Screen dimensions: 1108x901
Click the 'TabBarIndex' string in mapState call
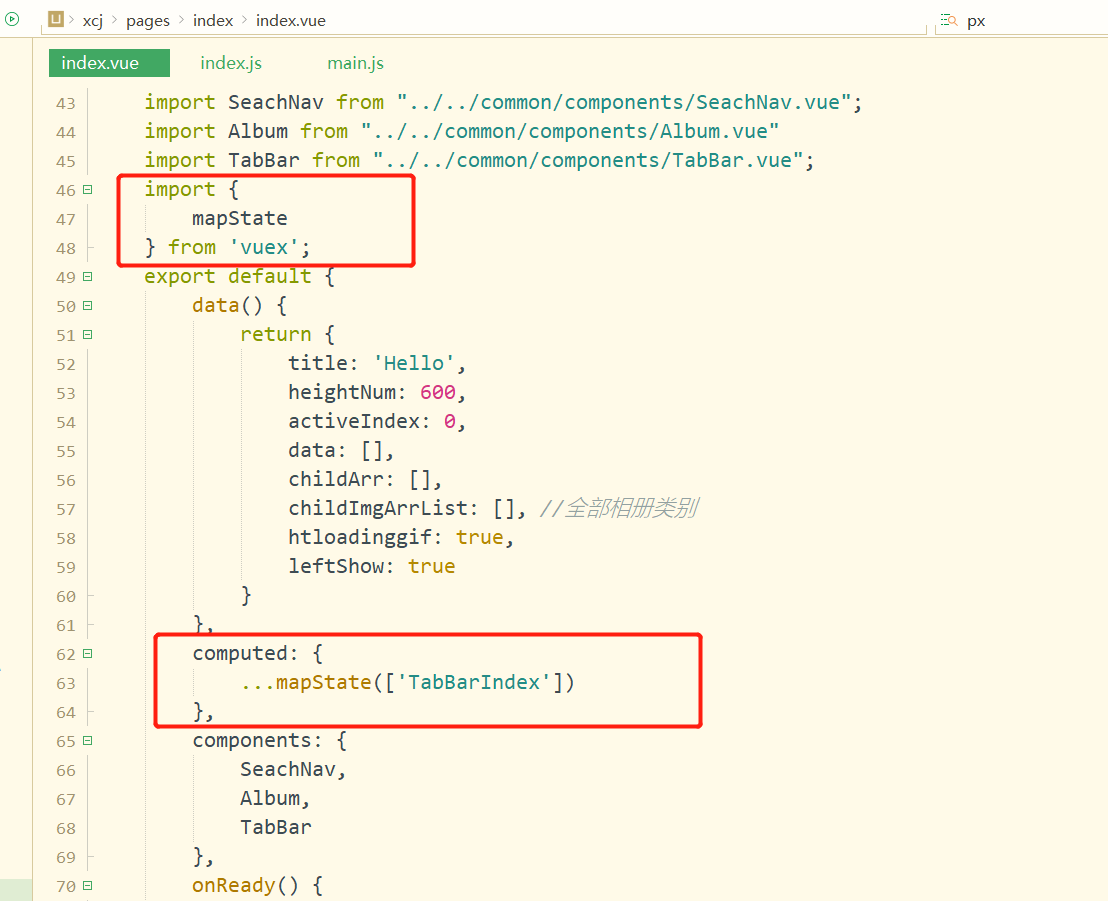[473, 682]
